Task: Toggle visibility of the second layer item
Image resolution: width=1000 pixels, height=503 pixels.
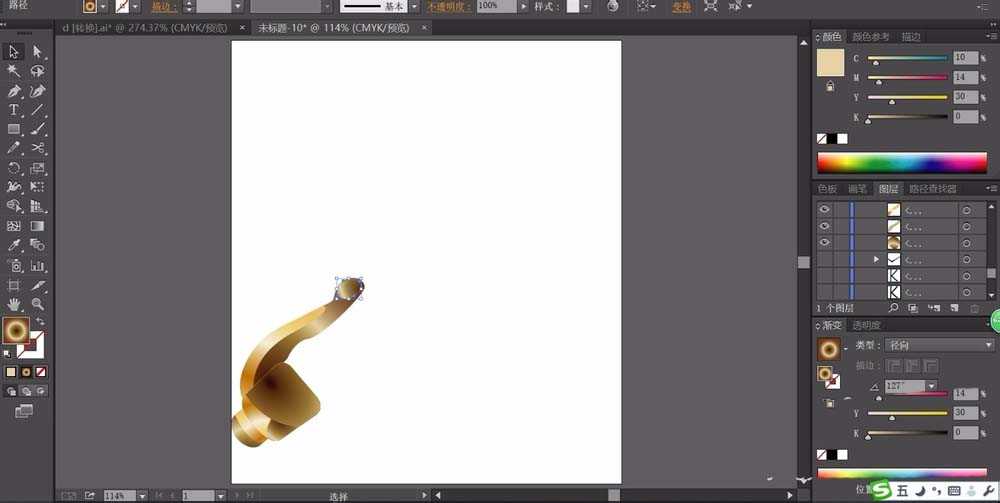Action: [x=825, y=226]
